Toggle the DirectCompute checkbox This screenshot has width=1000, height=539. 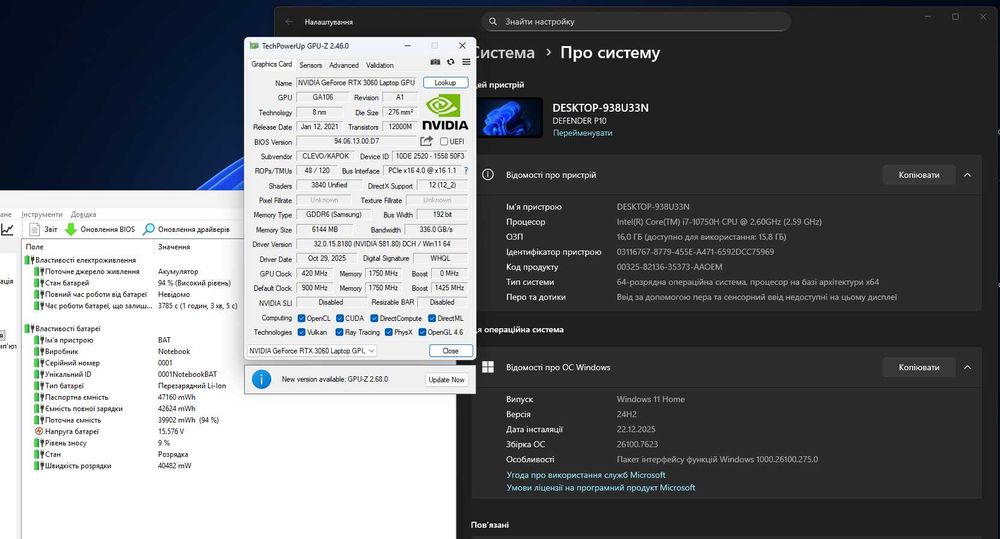tap(374, 318)
